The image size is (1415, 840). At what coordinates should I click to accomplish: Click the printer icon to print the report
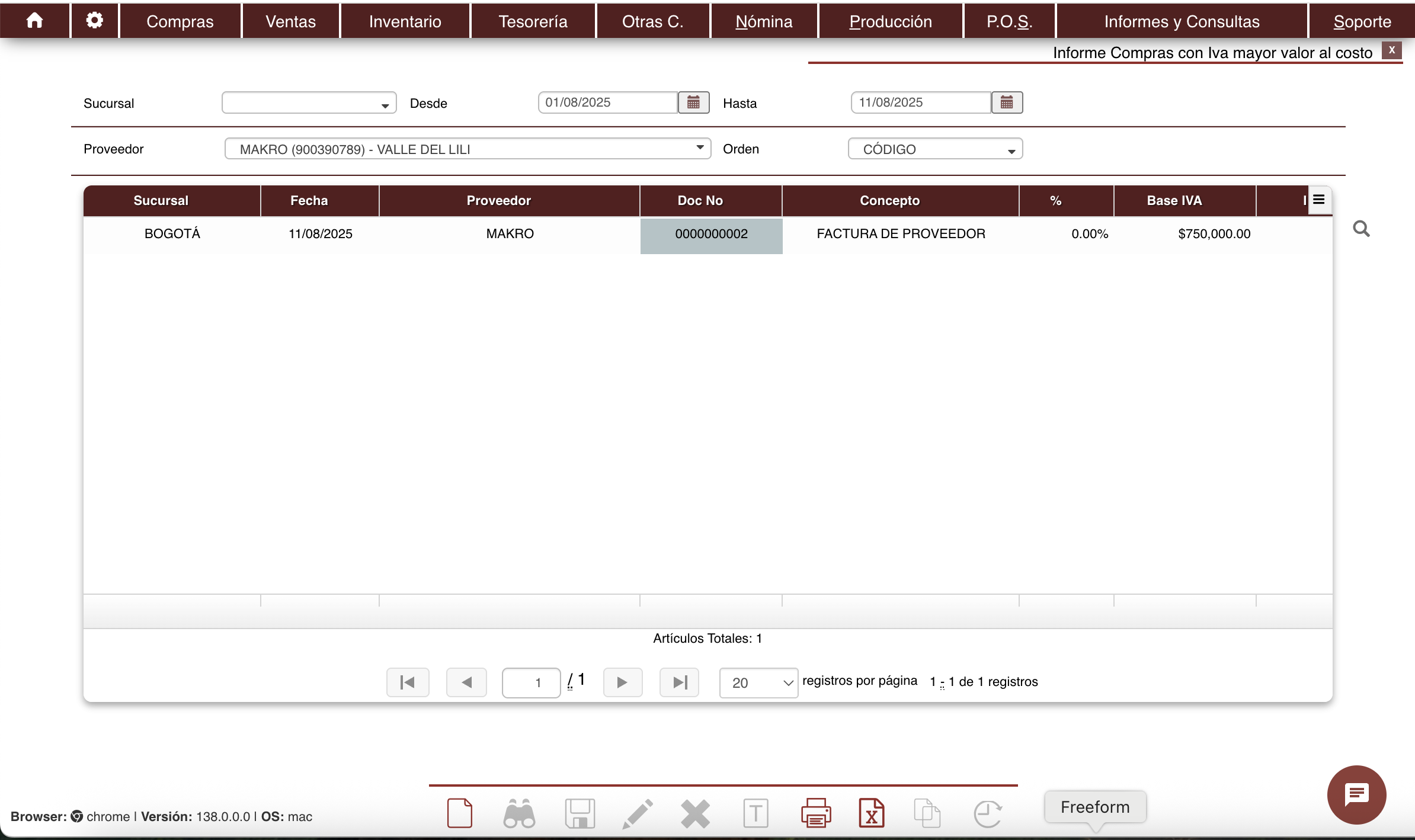click(x=815, y=813)
